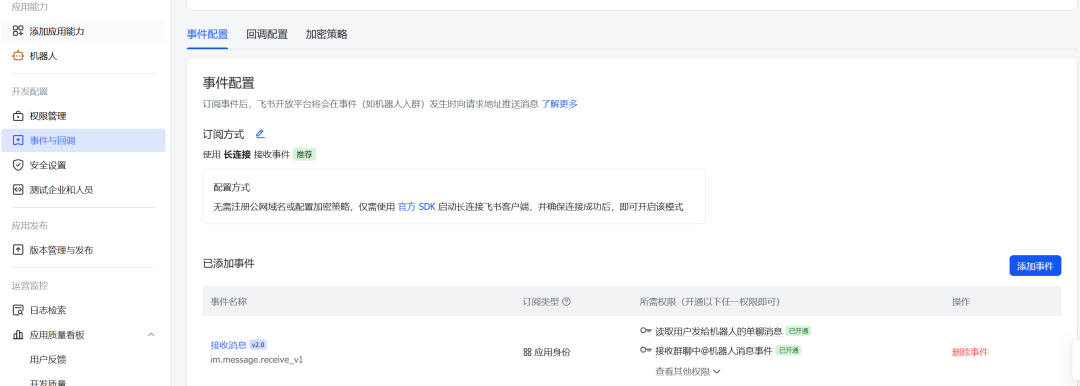The width and height of the screenshot is (1080, 386).
Task: Click the 应用质量看板 chart icon
Action: pyautogui.click(x=18, y=335)
